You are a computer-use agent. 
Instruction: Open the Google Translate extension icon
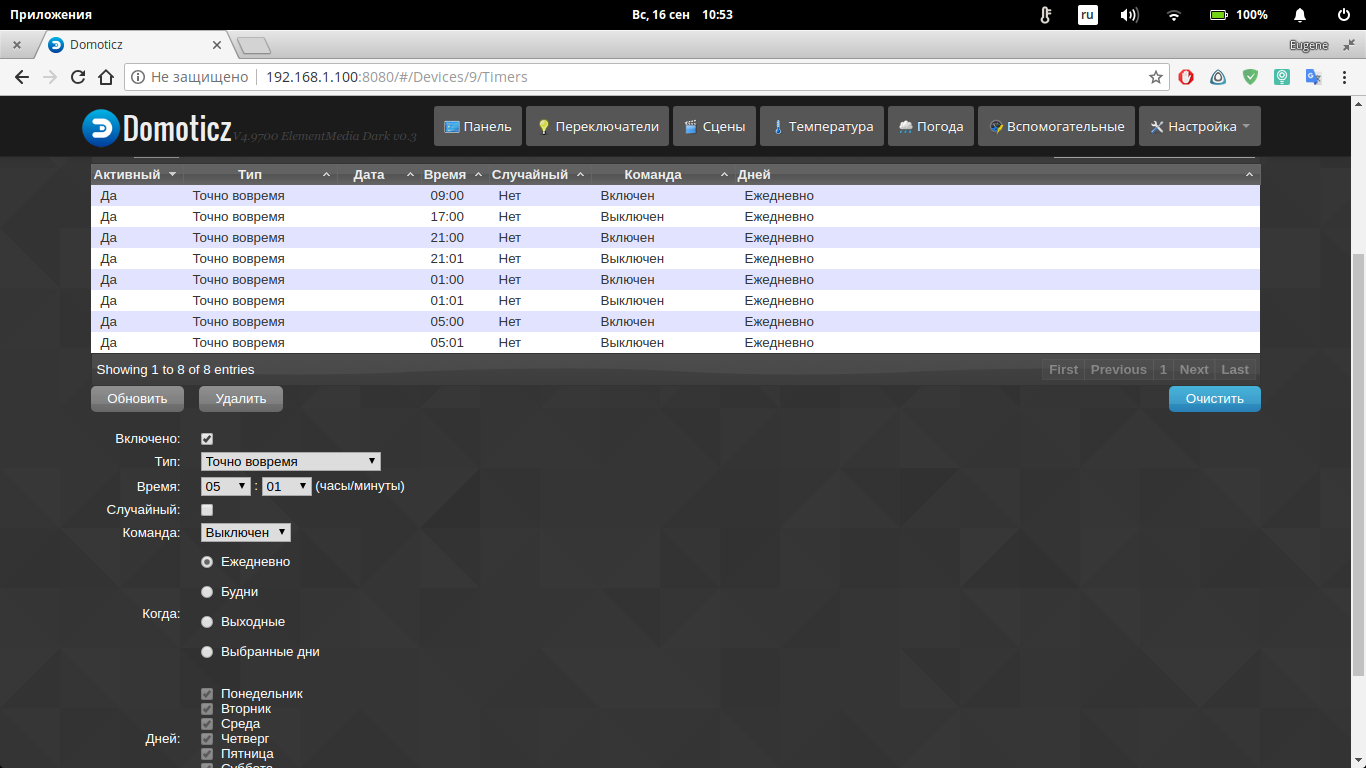click(1314, 77)
